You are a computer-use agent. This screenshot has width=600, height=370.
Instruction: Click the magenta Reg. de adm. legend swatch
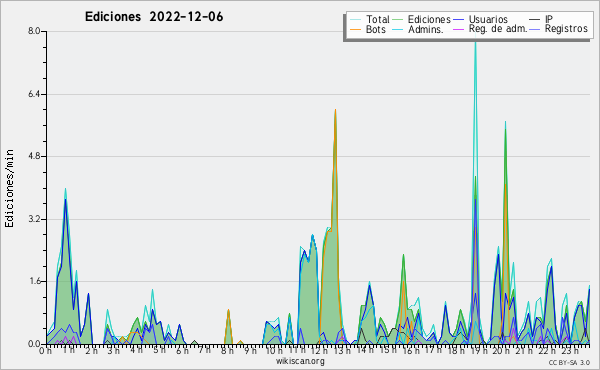click(x=458, y=29)
